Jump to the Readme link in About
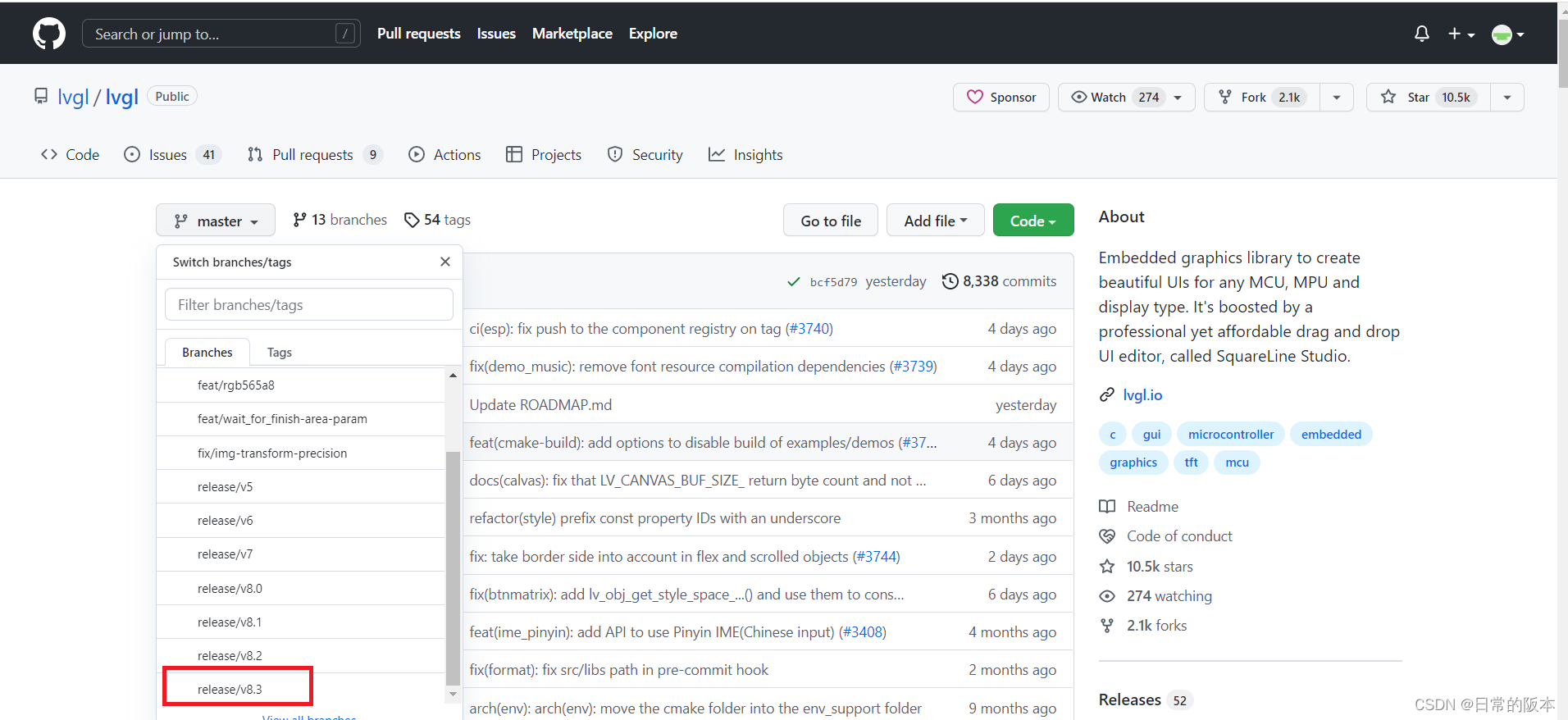 (x=1138, y=506)
